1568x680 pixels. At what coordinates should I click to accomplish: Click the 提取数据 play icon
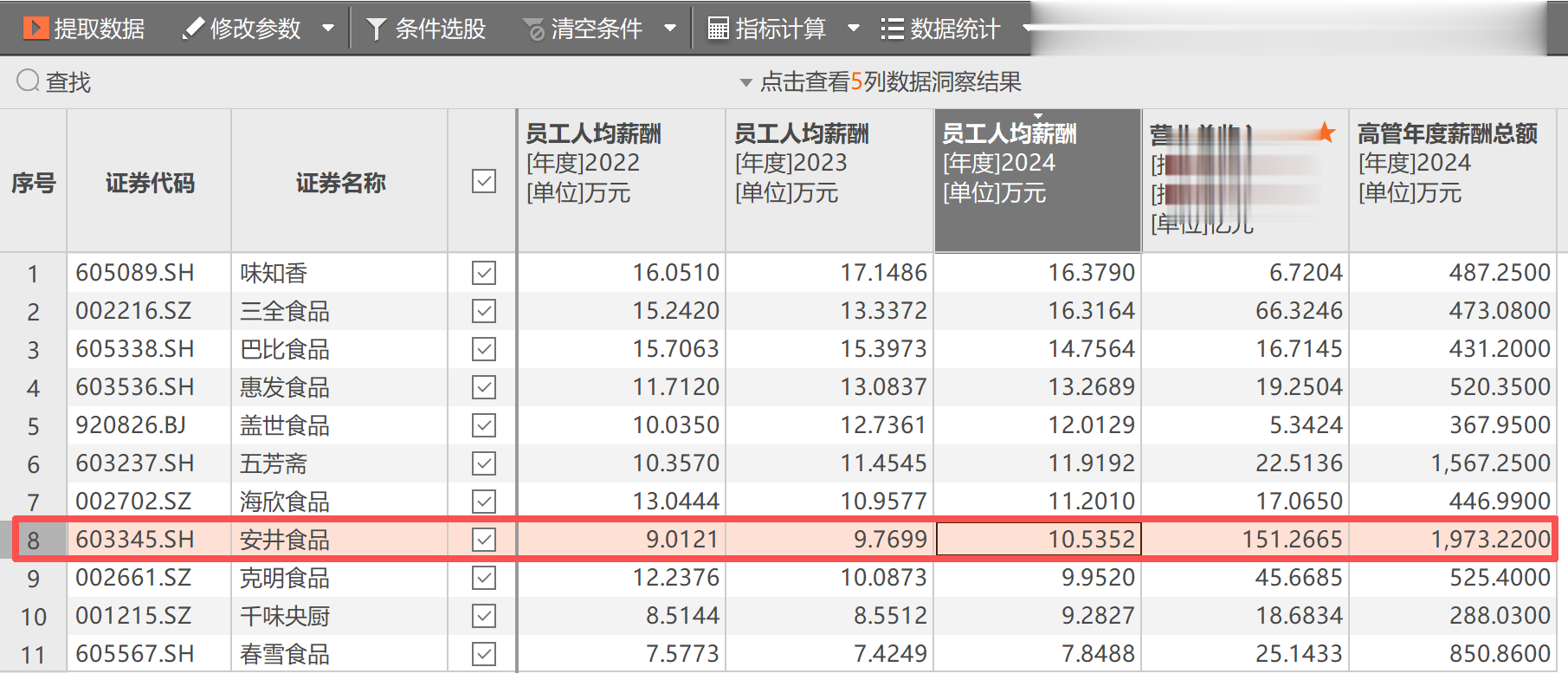[35, 29]
